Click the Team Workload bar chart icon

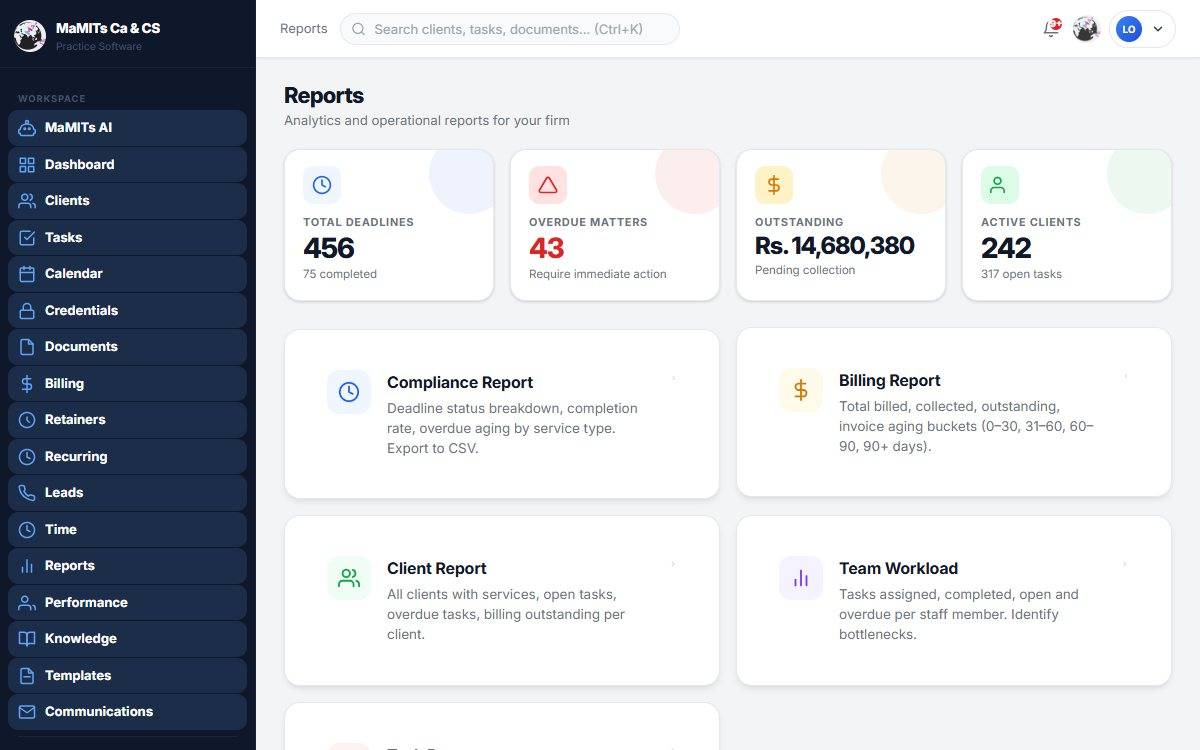[x=801, y=578]
